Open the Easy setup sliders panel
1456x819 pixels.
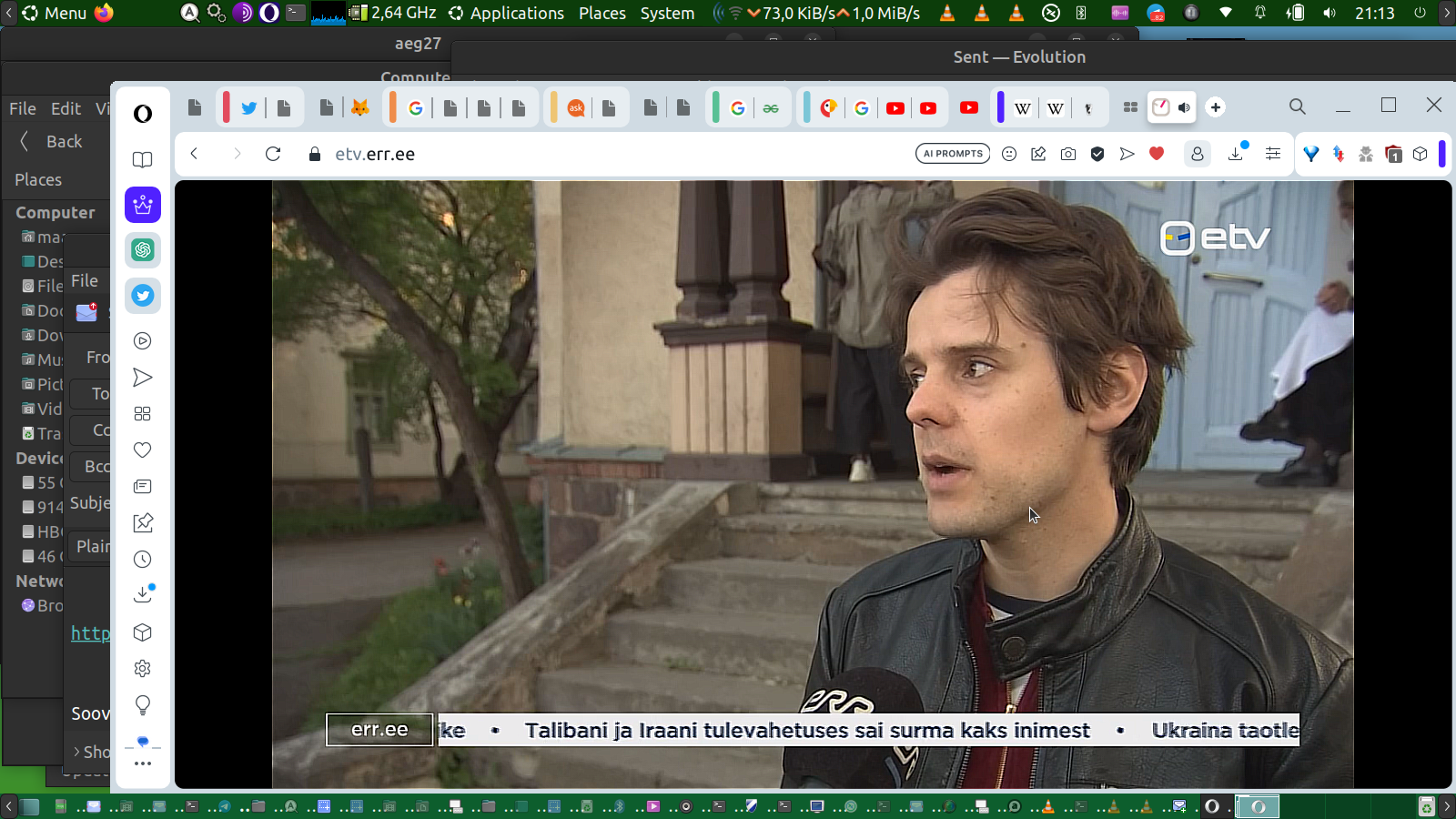[1273, 154]
